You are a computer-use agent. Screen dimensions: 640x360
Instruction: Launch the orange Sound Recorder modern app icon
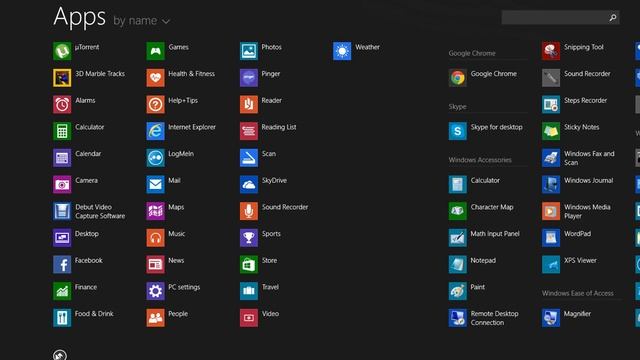[249, 211]
